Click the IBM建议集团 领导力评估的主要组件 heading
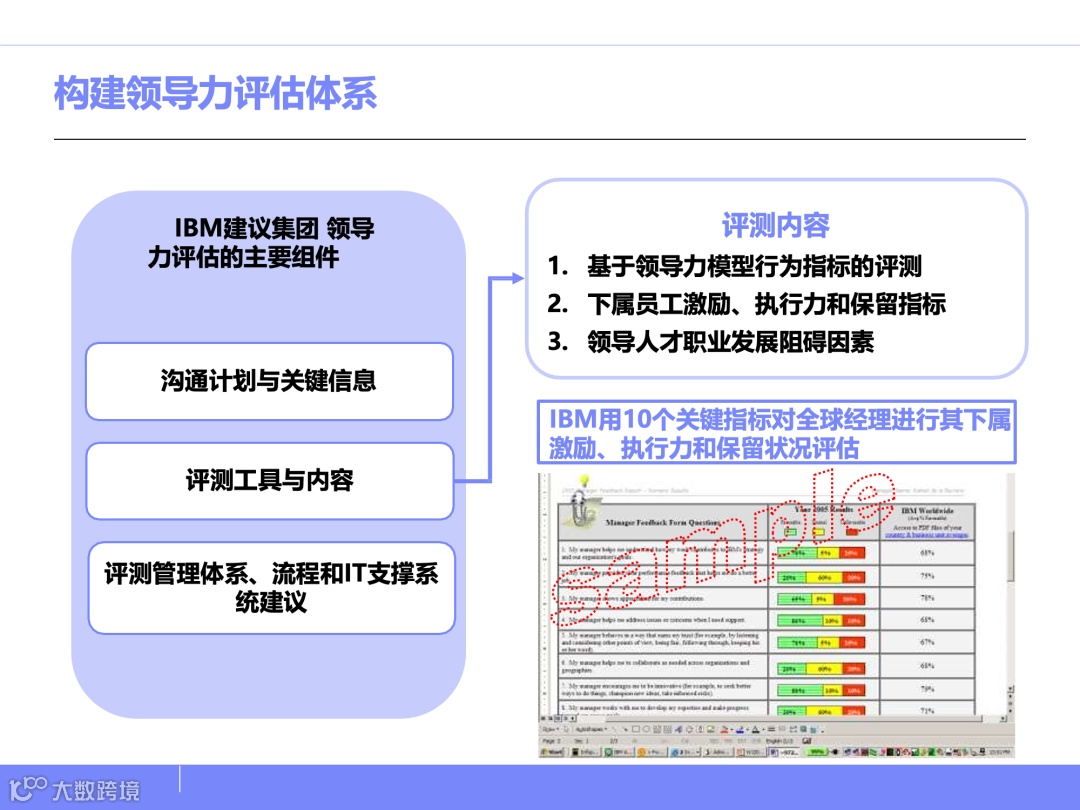 260,242
